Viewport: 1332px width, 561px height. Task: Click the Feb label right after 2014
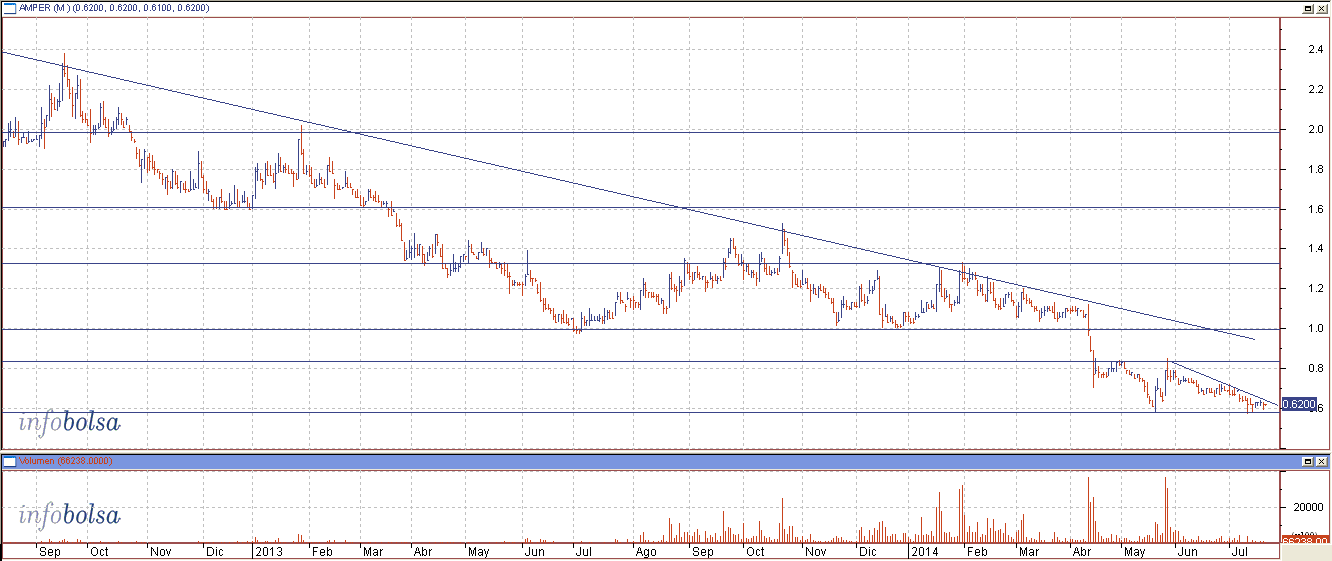(x=977, y=551)
